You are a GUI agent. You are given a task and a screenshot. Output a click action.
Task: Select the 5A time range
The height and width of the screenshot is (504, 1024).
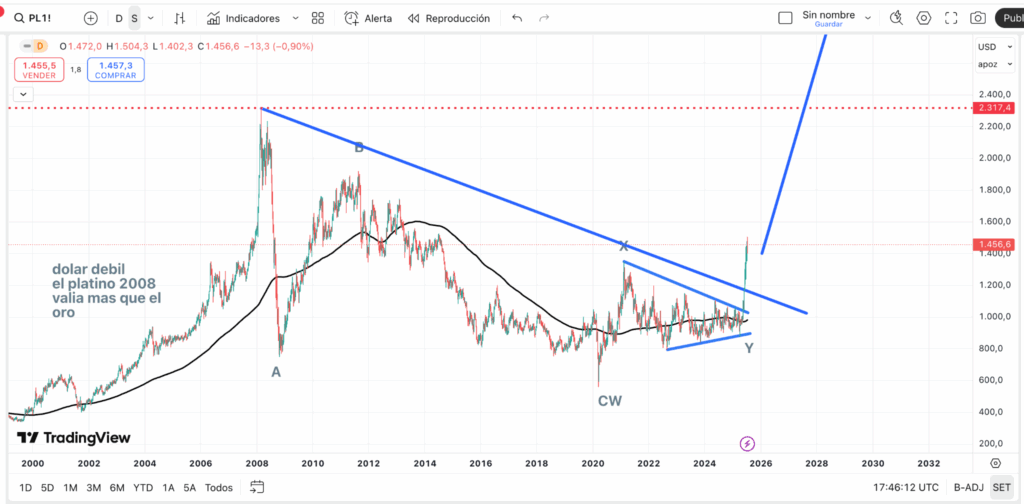(189, 488)
